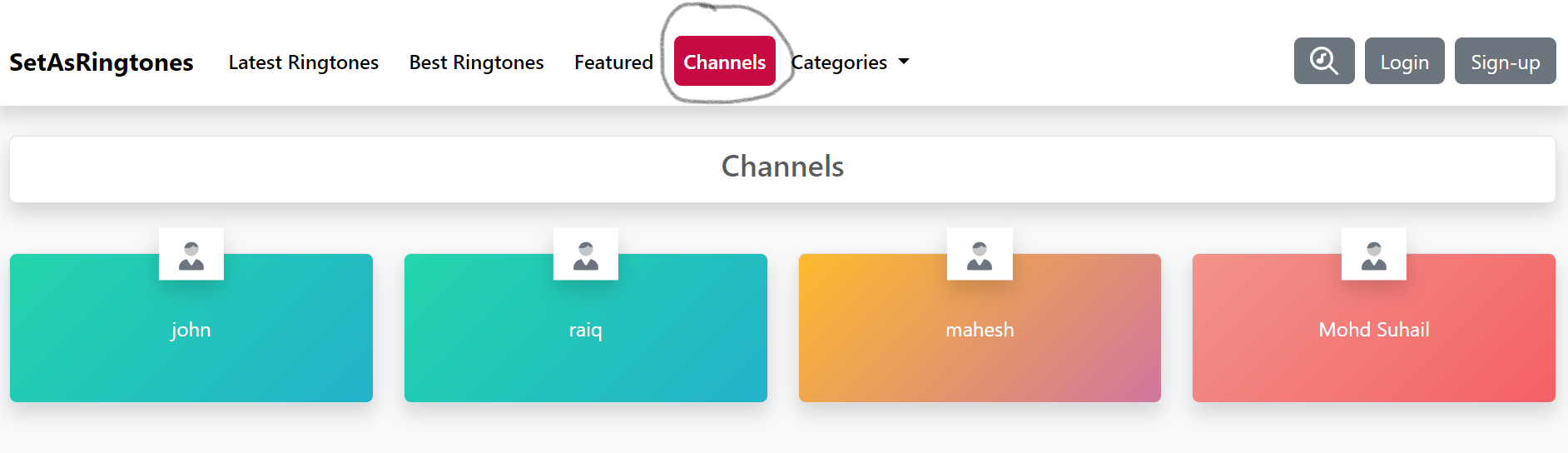
Task: Open the john channel name link
Action: pyautogui.click(x=191, y=330)
